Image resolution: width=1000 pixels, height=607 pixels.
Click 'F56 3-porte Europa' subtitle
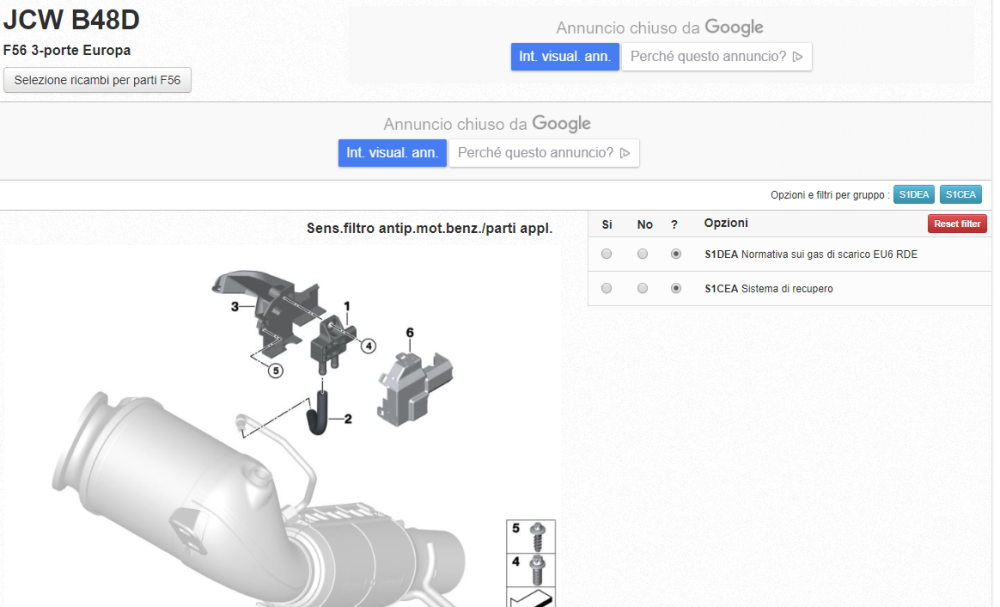point(67,50)
